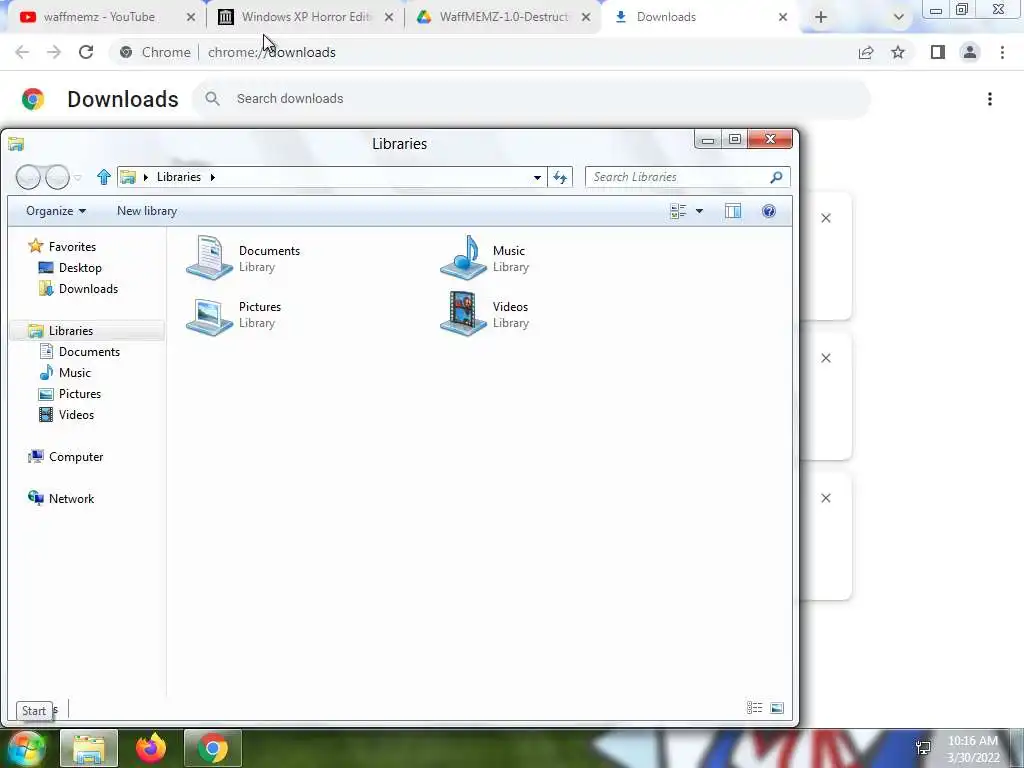Click Chrome's reload page button
The height and width of the screenshot is (768, 1024).
(86, 52)
